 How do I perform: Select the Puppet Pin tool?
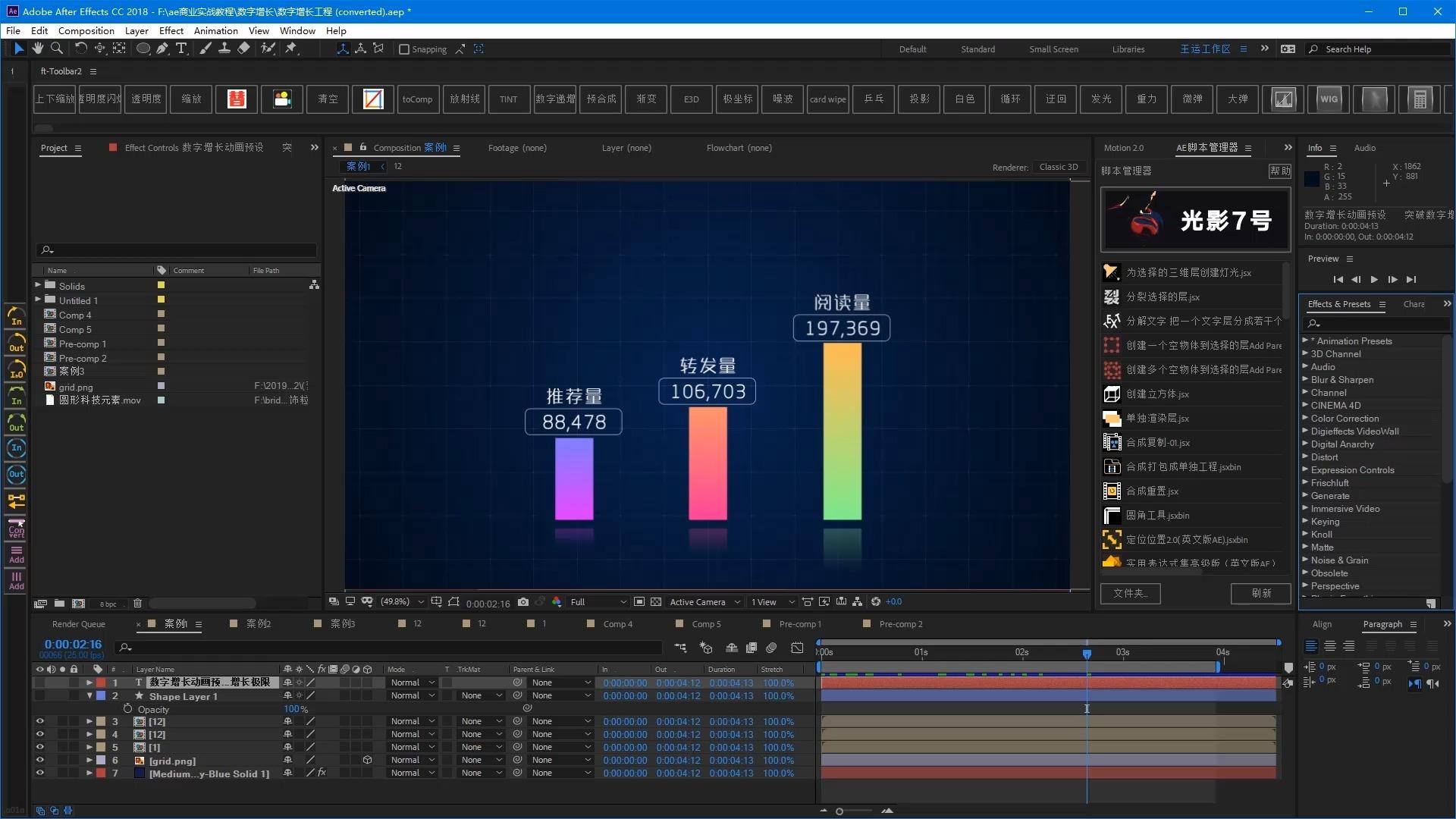point(291,49)
